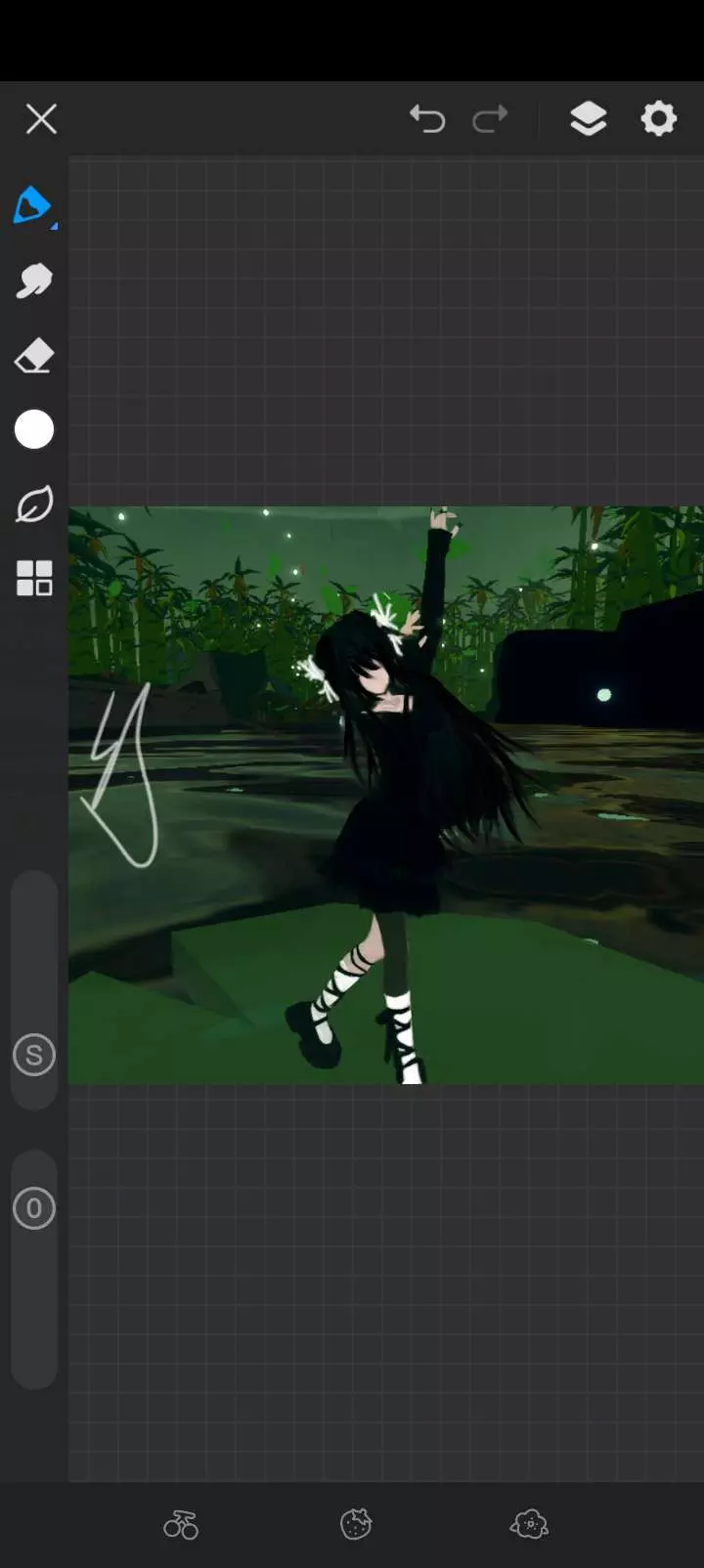Undo the last stroke
This screenshot has width=704, height=1568.
pyautogui.click(x=427, y=118)
